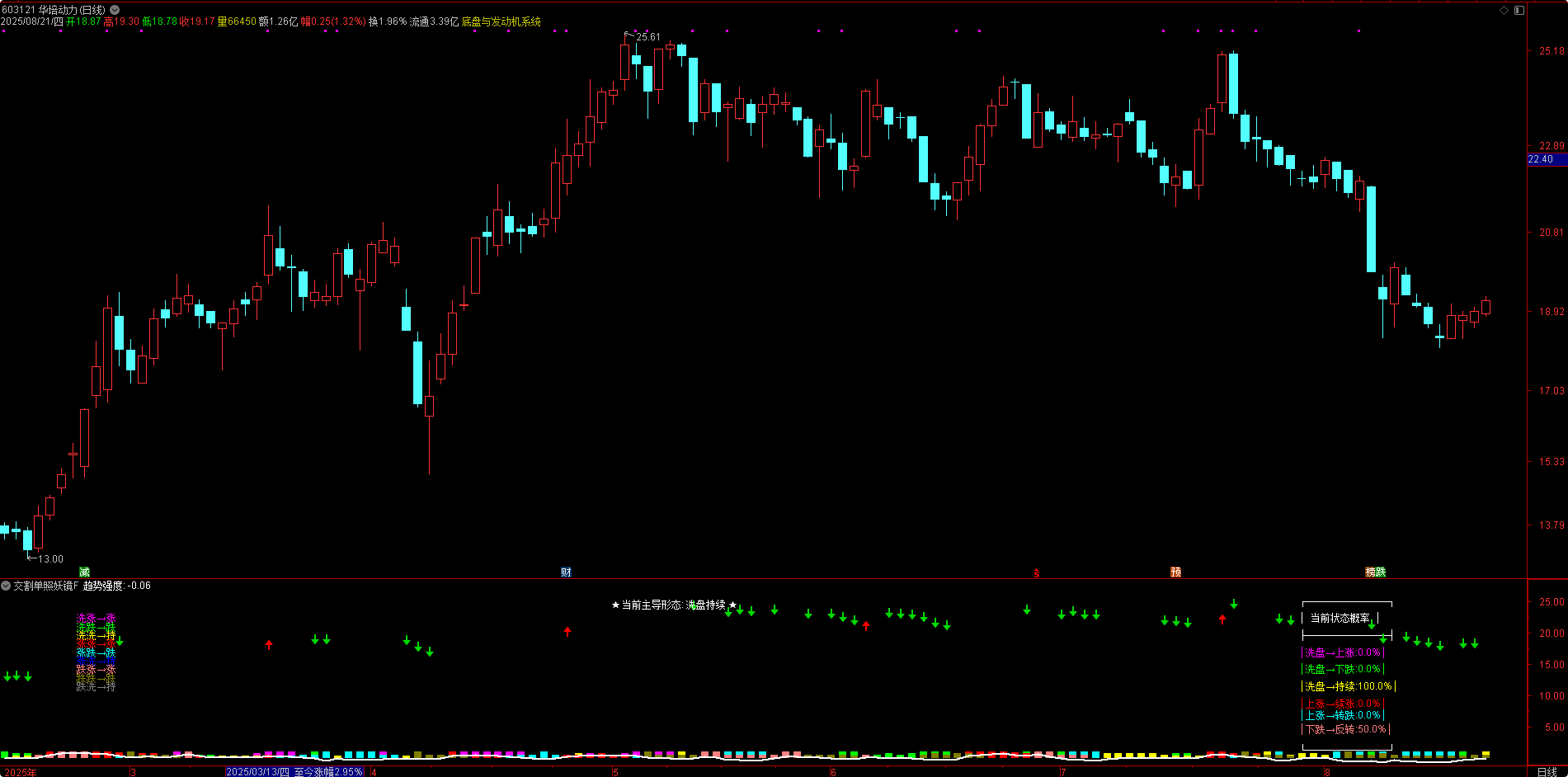1568x777 pixels.
Task: Toggle the panel layout icon at top right
Action: [x=1519, y=10]
